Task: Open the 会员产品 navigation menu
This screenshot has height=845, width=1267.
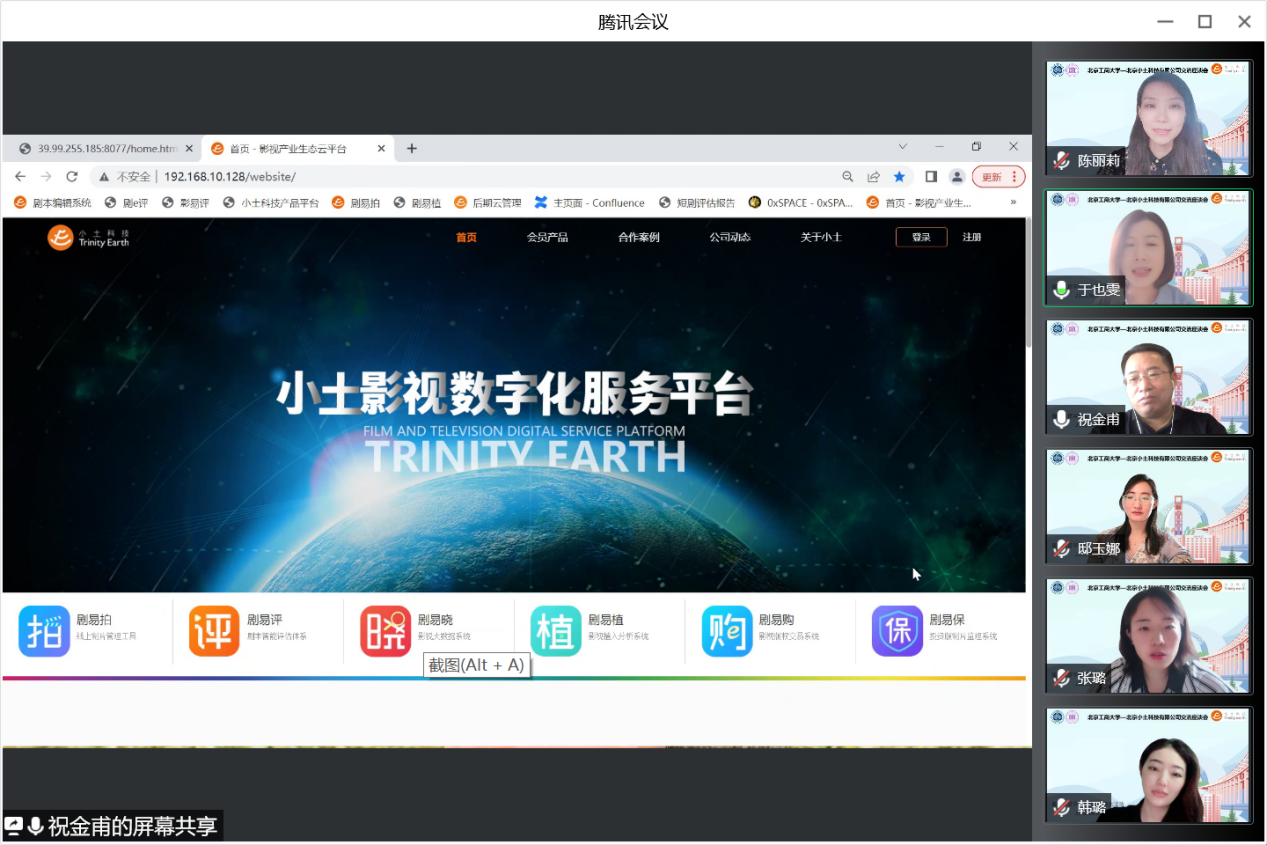Action: pyautogui.click(x=547, y=237)
